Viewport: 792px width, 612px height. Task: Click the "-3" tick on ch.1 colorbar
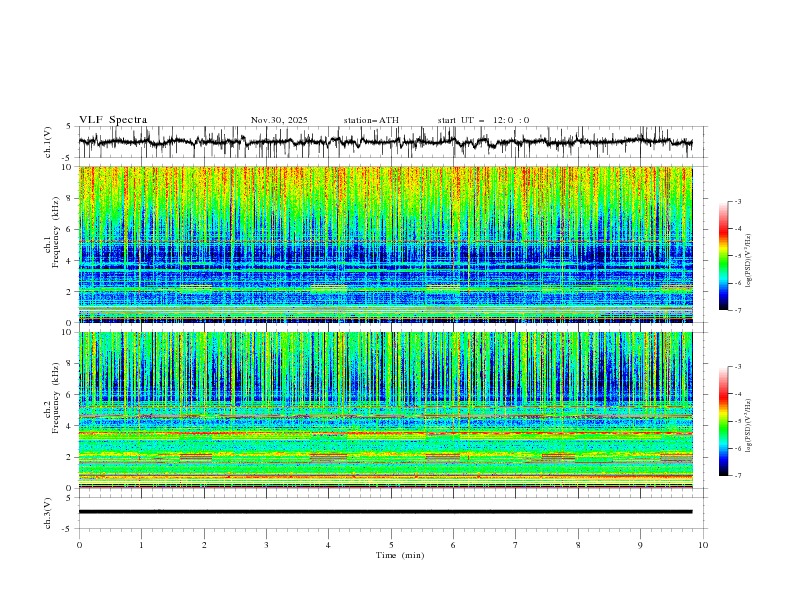coord(738,201)
